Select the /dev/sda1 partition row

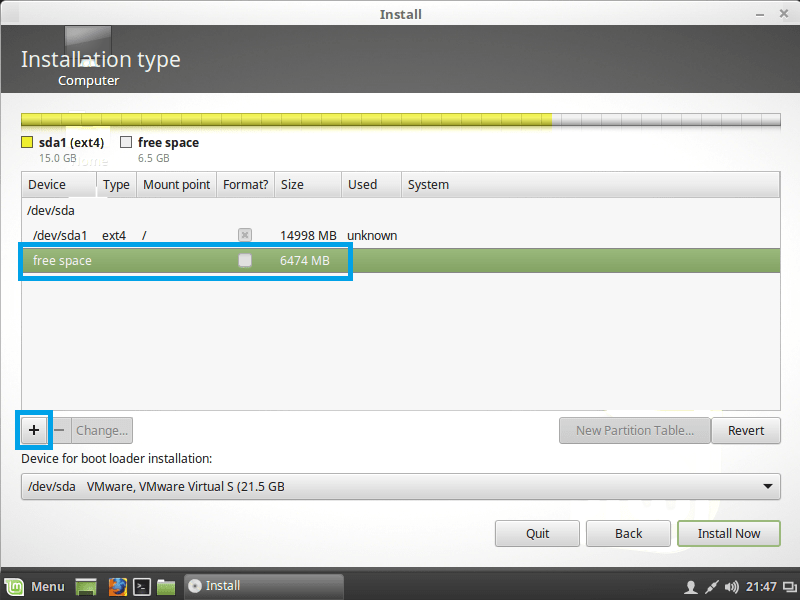click(401, 235)
